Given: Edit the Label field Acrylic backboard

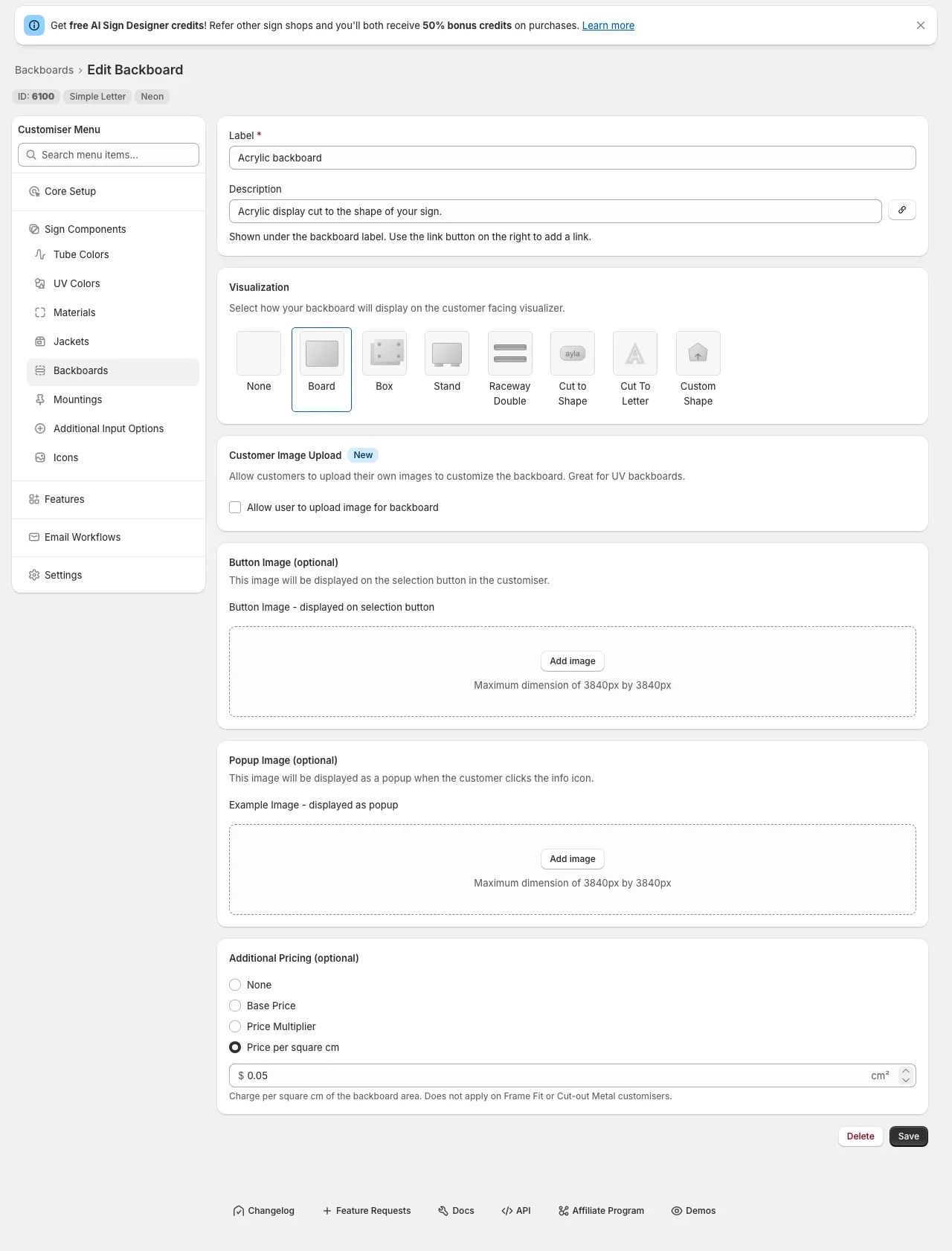Looking at the screenshot, I should point(572,158).
